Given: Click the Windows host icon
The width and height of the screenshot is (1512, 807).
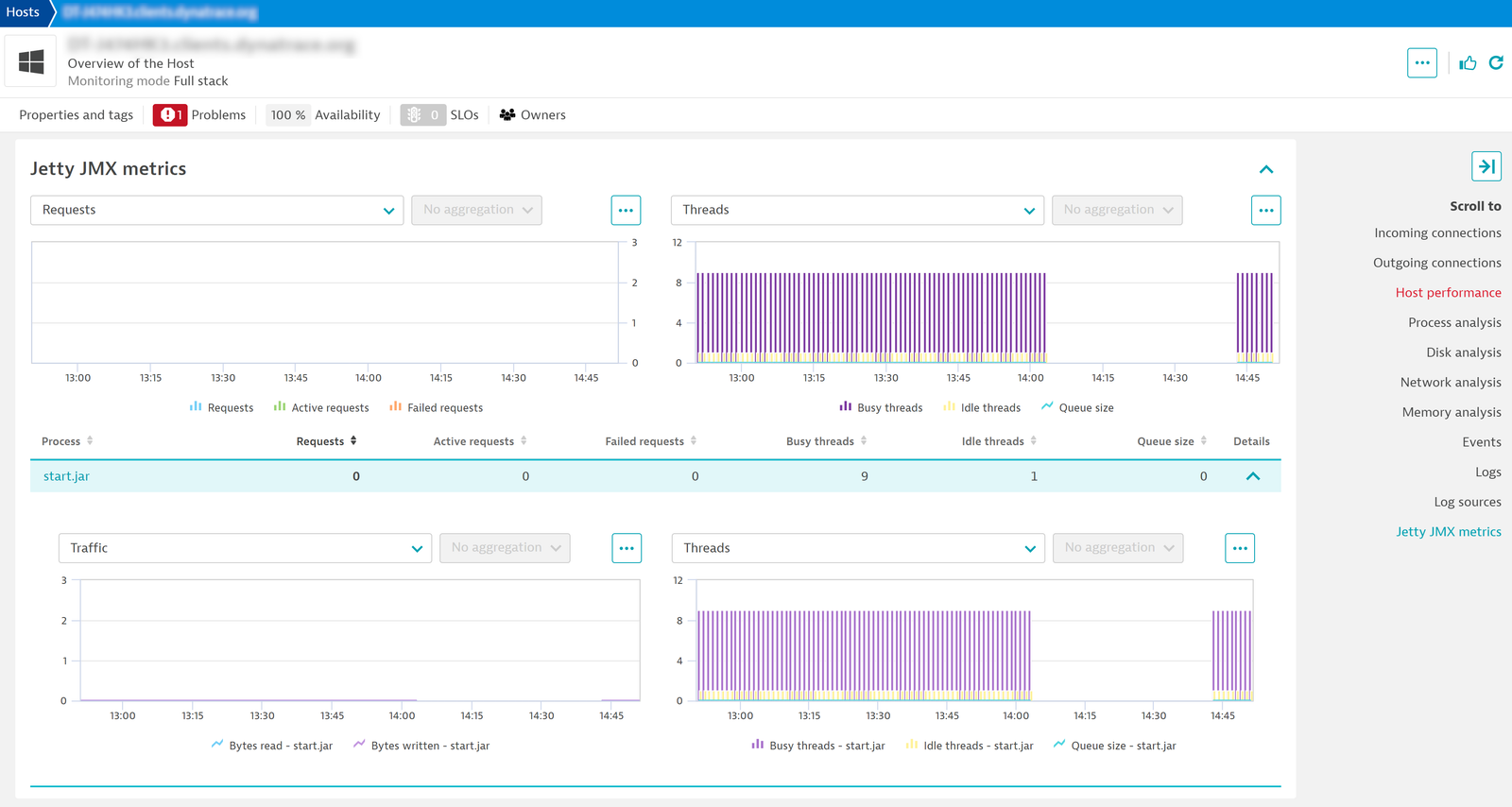Looking at the screenshot, I should pos(31,62).
